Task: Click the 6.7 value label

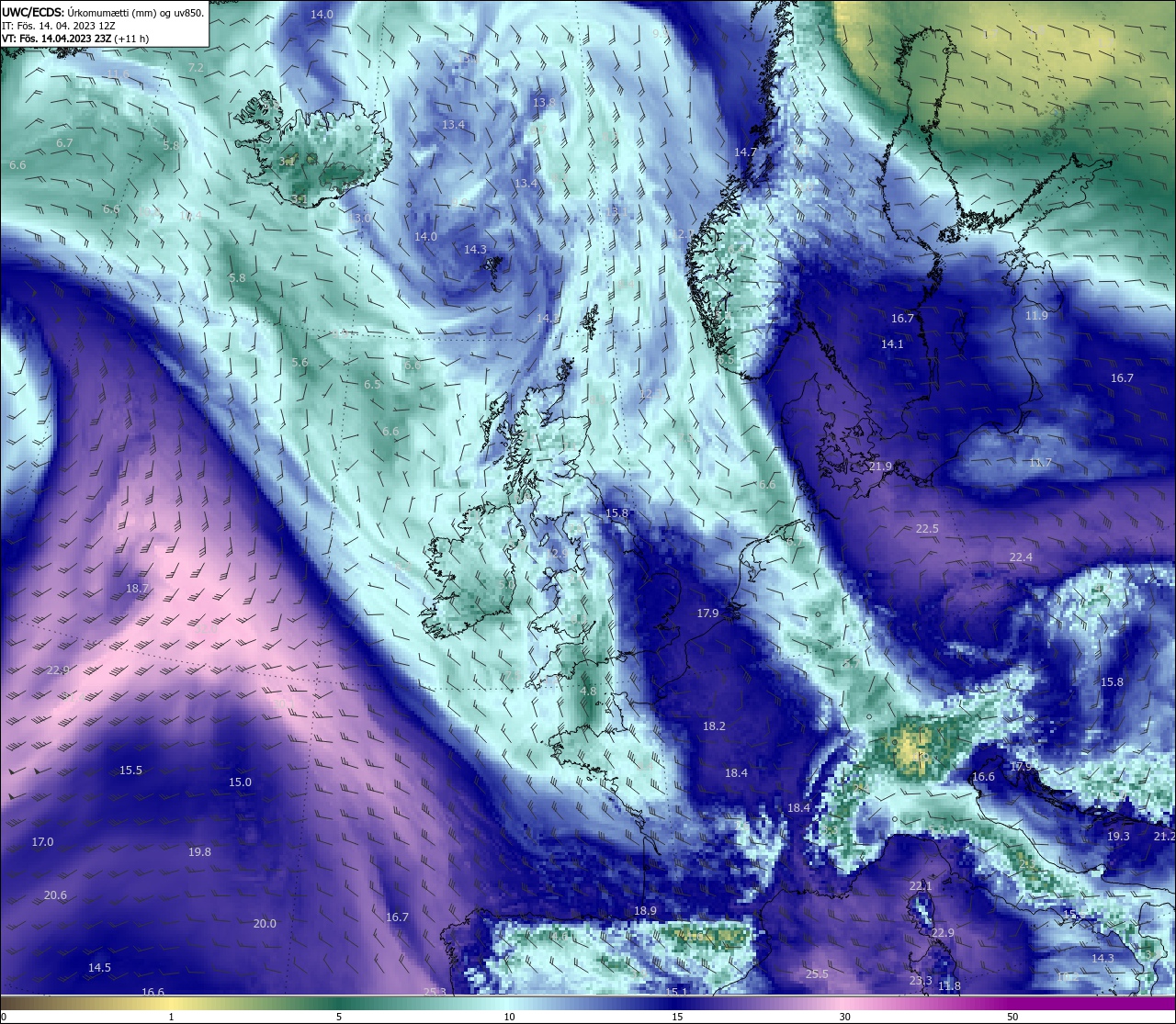Action: tap(64, 143)
